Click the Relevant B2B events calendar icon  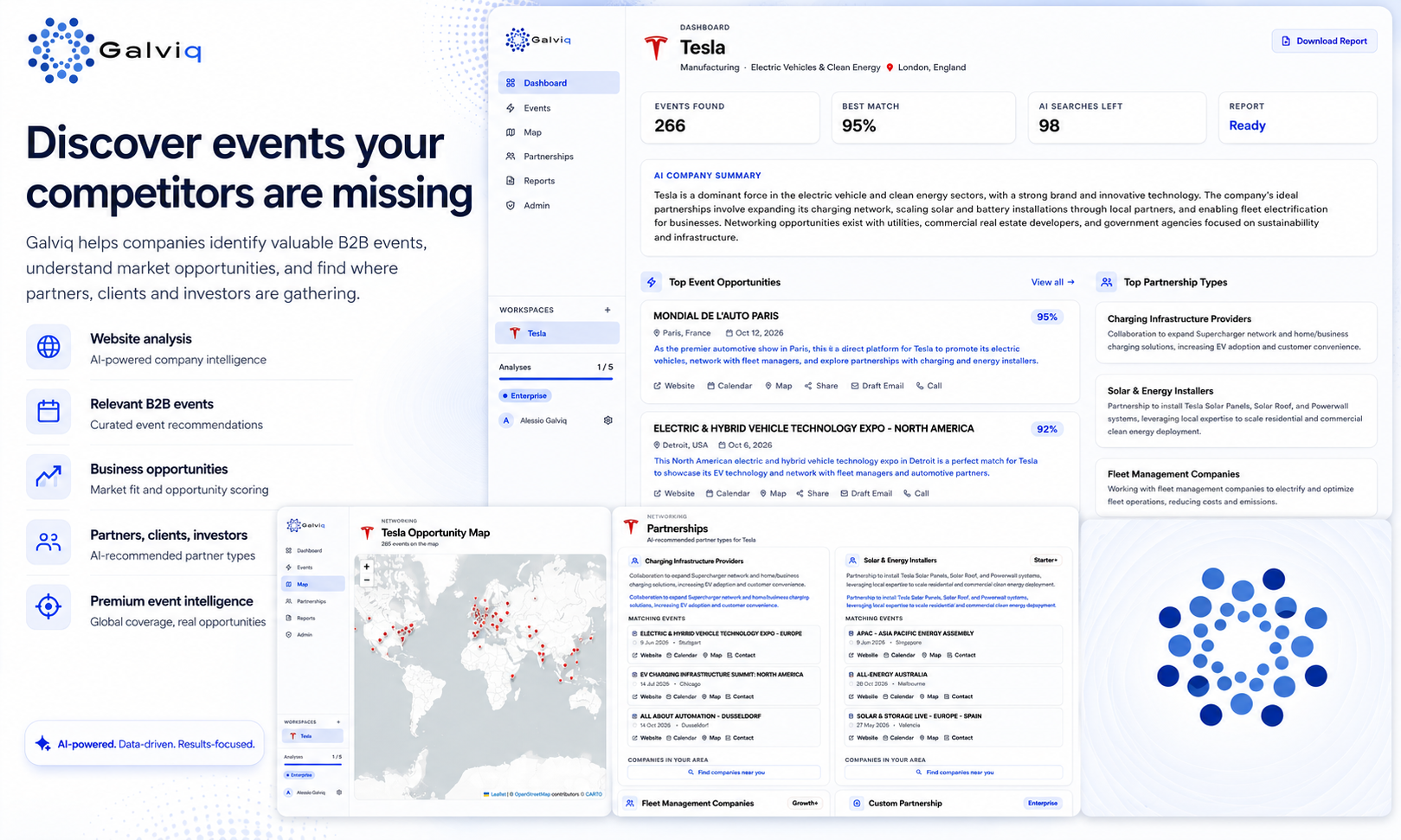[x=48, y=411]
